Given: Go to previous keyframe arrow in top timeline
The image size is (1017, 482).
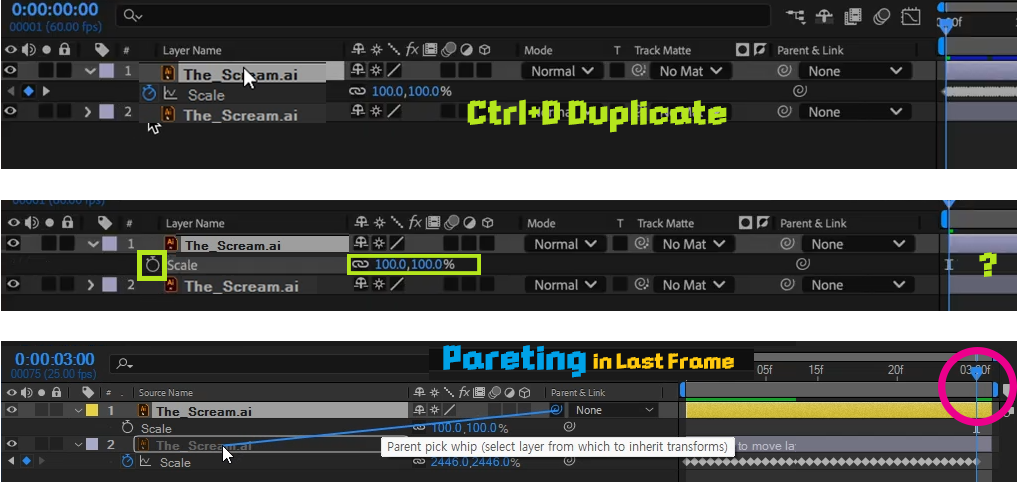Looking at the screenshot, I should click(x=10, y=91).
